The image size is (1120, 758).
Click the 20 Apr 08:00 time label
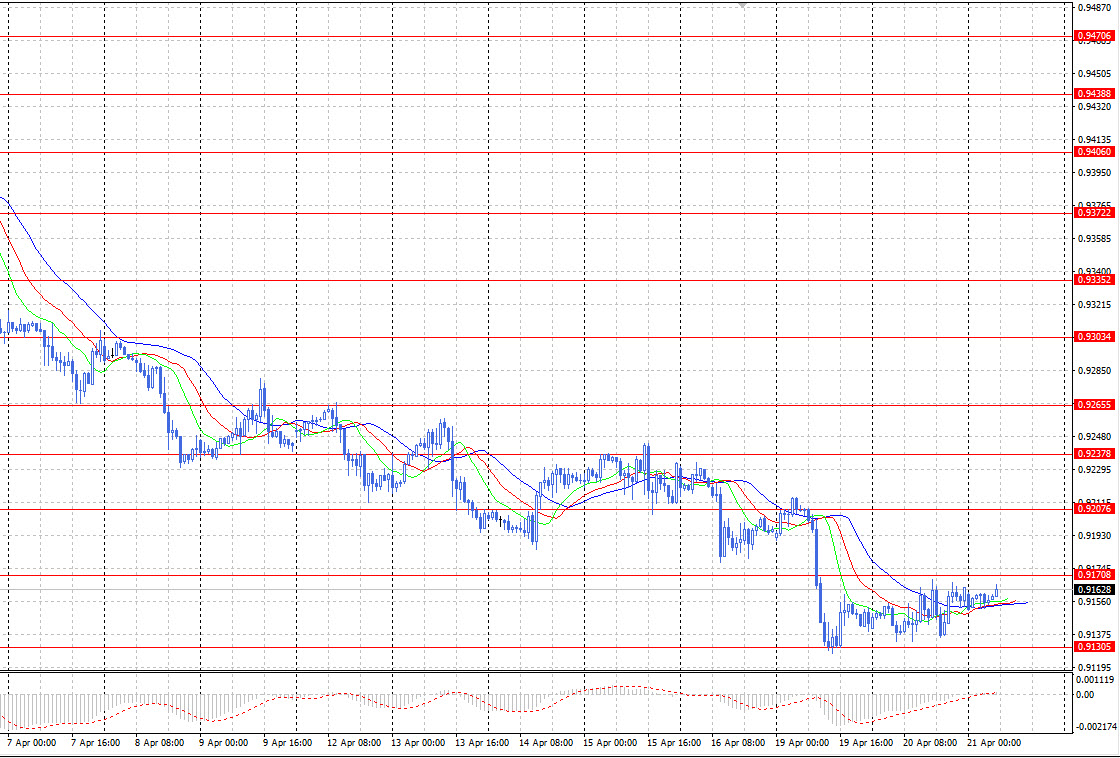930,743
